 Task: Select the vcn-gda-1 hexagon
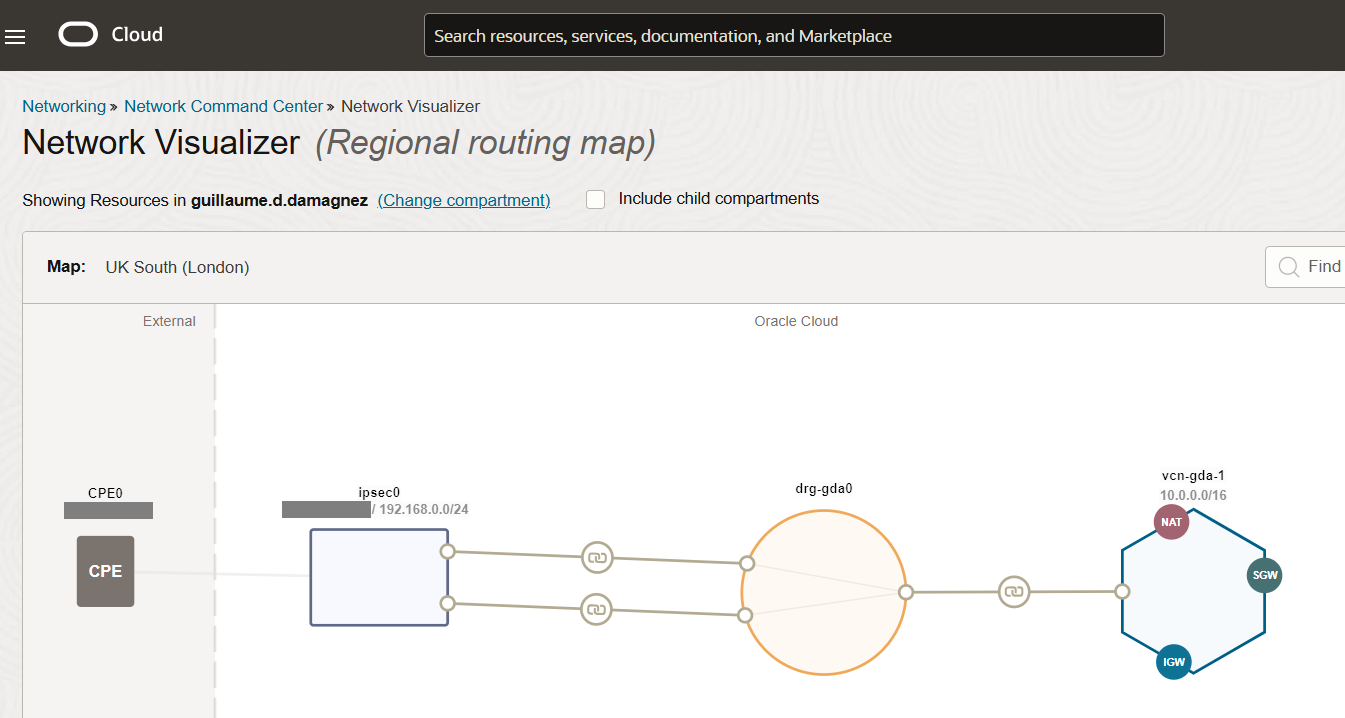(1194, 591)
